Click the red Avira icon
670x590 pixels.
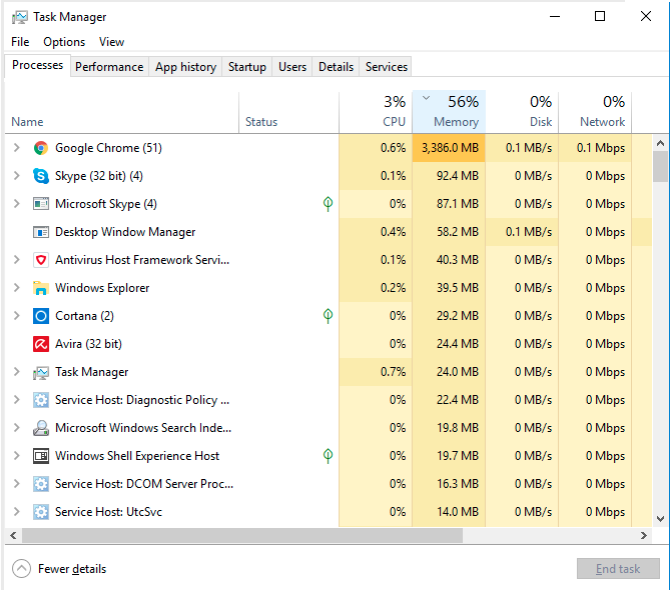coord(41,344)
